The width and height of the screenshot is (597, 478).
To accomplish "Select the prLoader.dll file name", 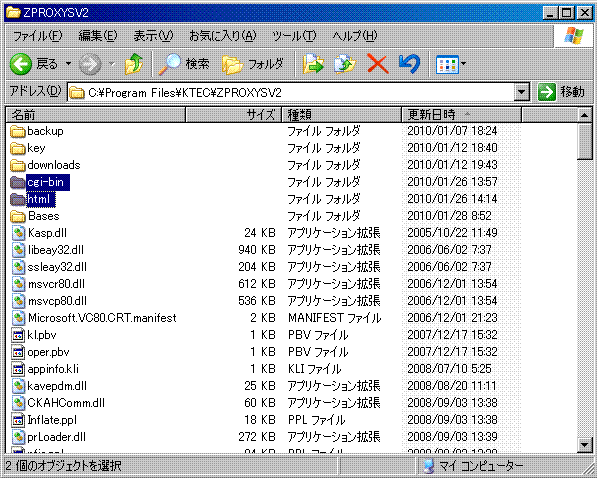I will [x=56, y=437].
